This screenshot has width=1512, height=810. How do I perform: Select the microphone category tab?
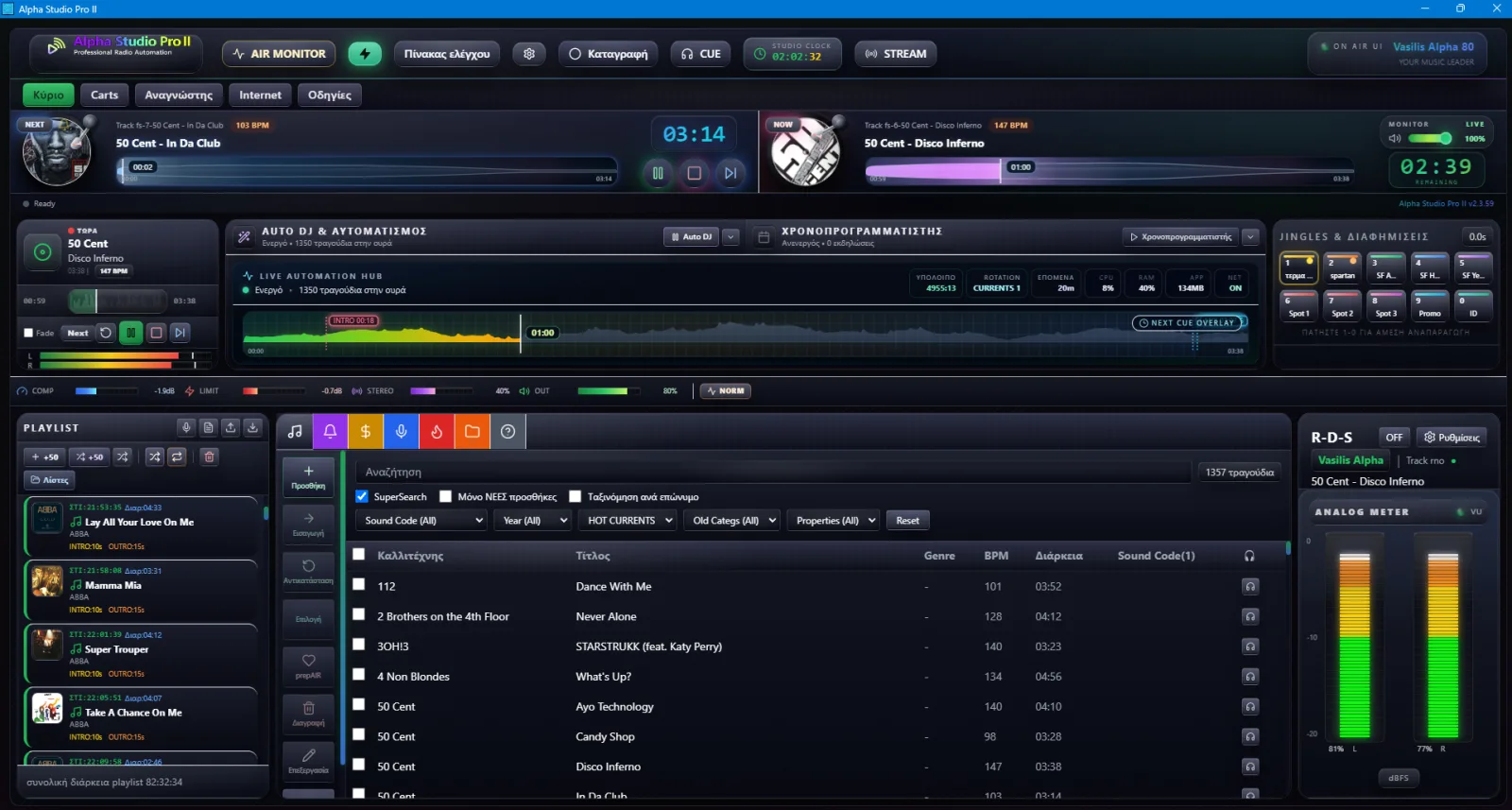(x=402, y=431)
